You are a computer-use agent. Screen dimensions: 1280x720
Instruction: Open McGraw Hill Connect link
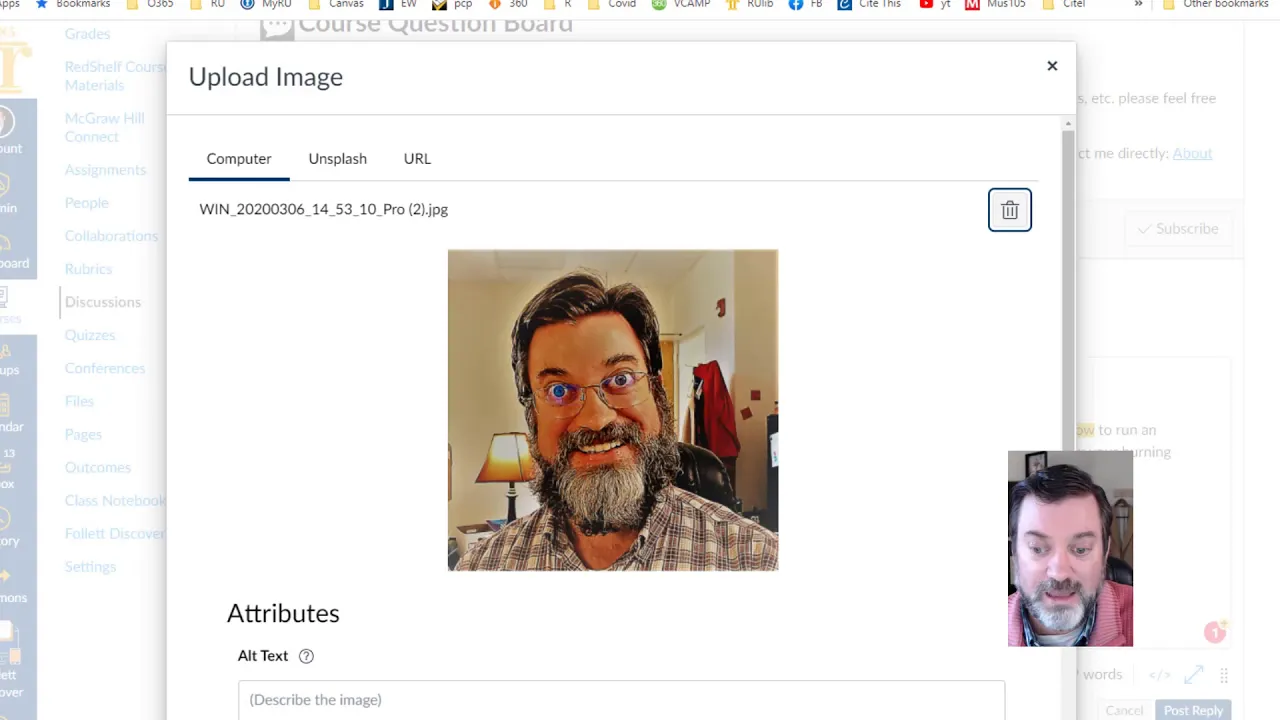click(x=104, y=127)
